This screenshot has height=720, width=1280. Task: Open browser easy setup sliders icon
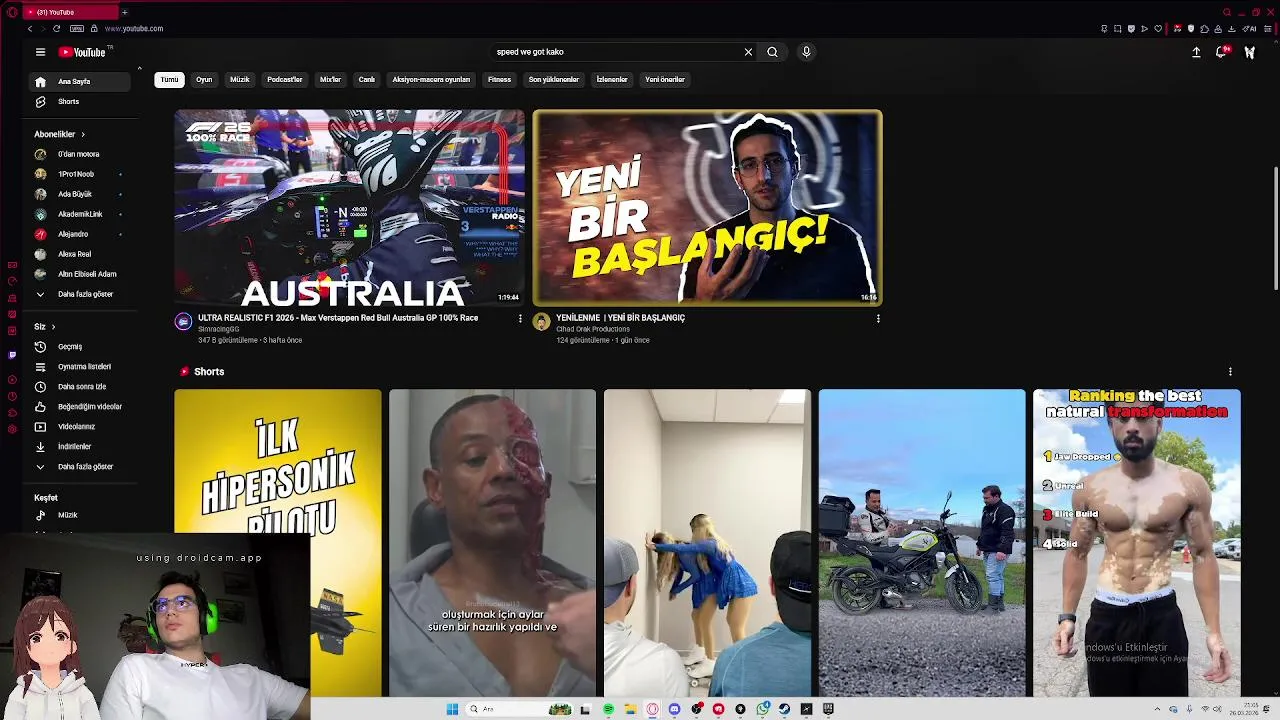1268,28
